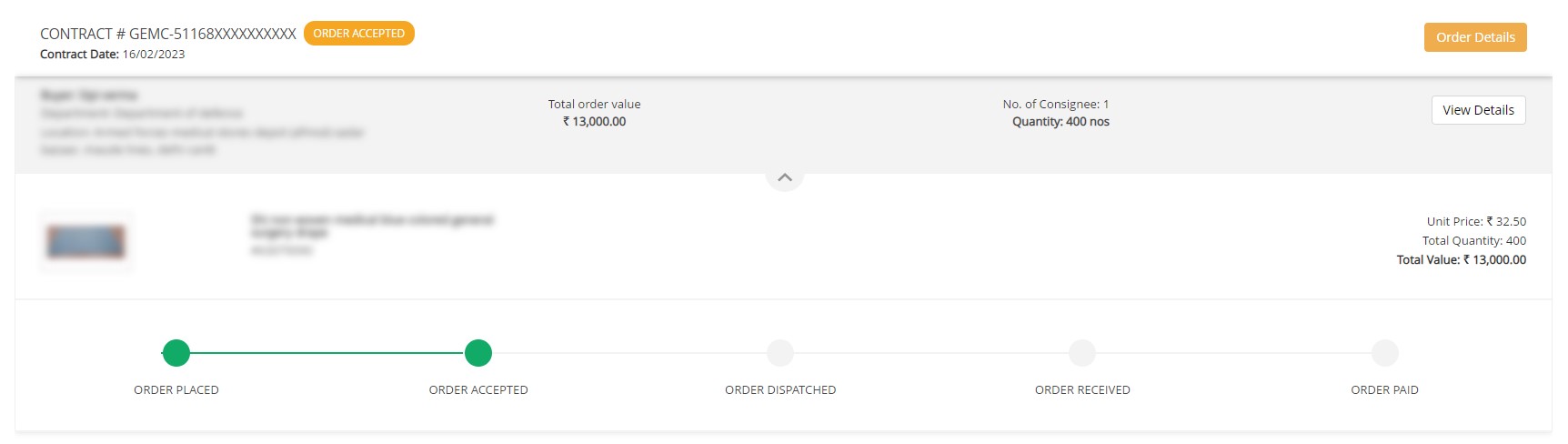
Task: Click the ORDER RECEIVED text label
Action: pyautogui.click(x=1082, y=390)
